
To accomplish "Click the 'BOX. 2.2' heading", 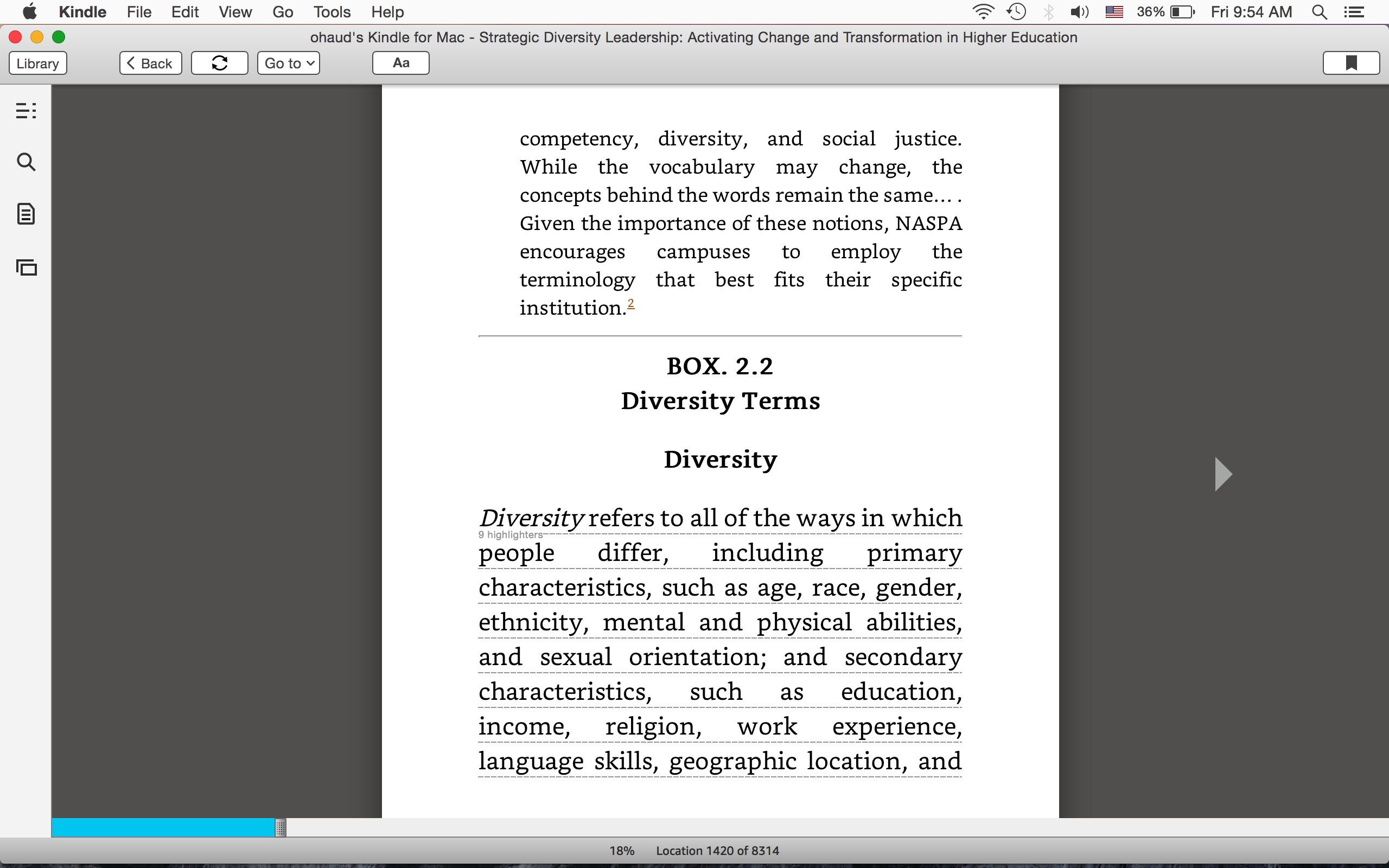I will pyautogui.click(x=720, y=366).
